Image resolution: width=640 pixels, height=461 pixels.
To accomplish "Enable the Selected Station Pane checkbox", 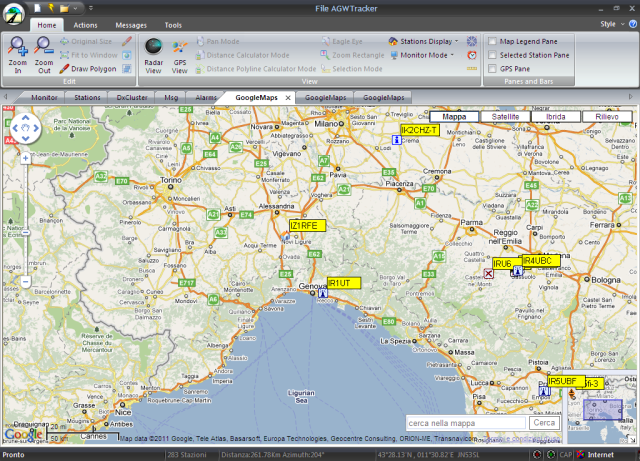I will tap(493, 55).
